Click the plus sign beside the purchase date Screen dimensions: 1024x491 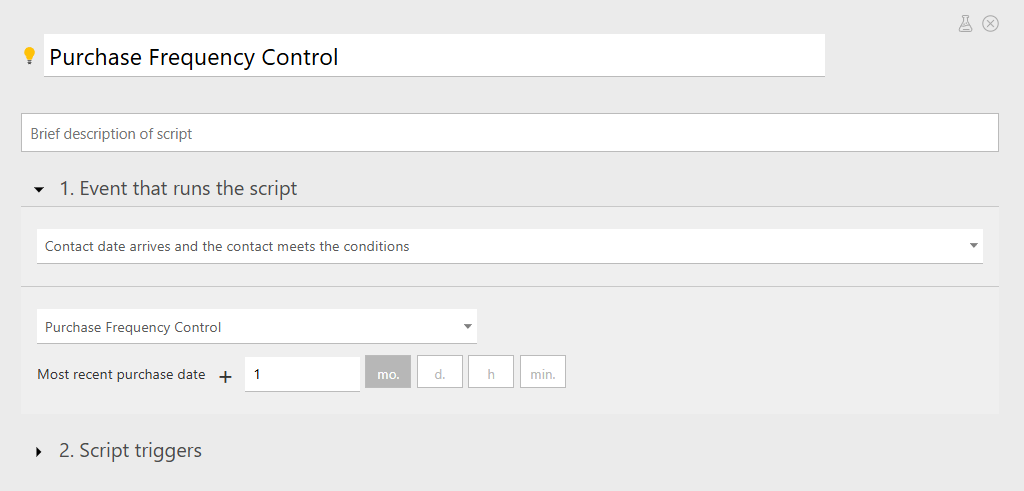coord(225,377)
